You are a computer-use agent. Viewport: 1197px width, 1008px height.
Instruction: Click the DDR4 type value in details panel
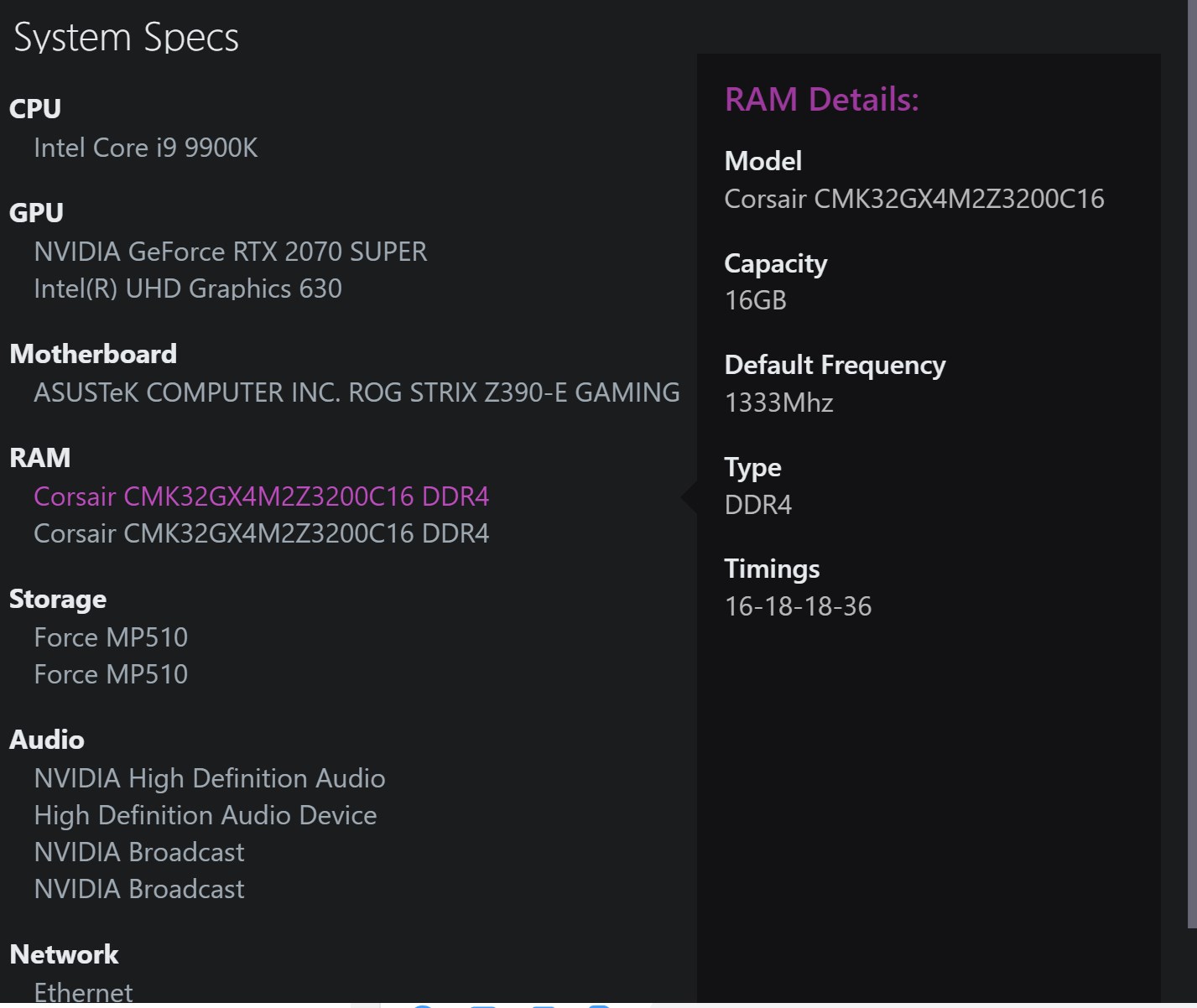pyautogui.click(x=757, y=505)
